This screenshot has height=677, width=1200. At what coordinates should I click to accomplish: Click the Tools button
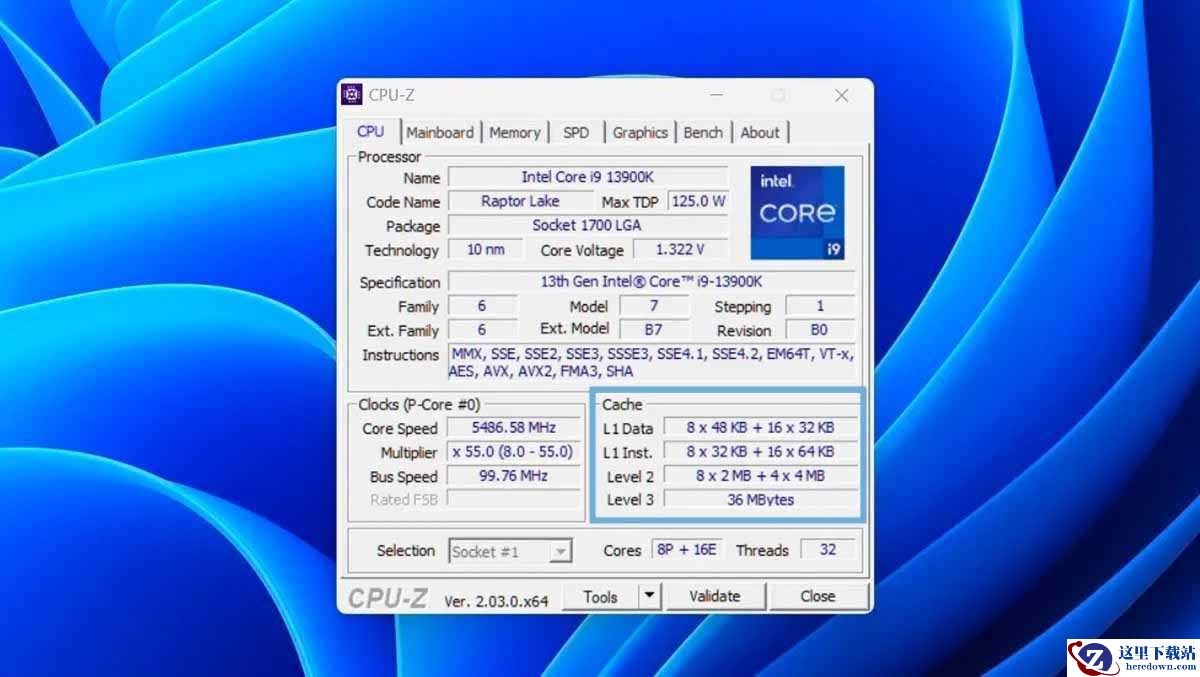pos(600,596)
